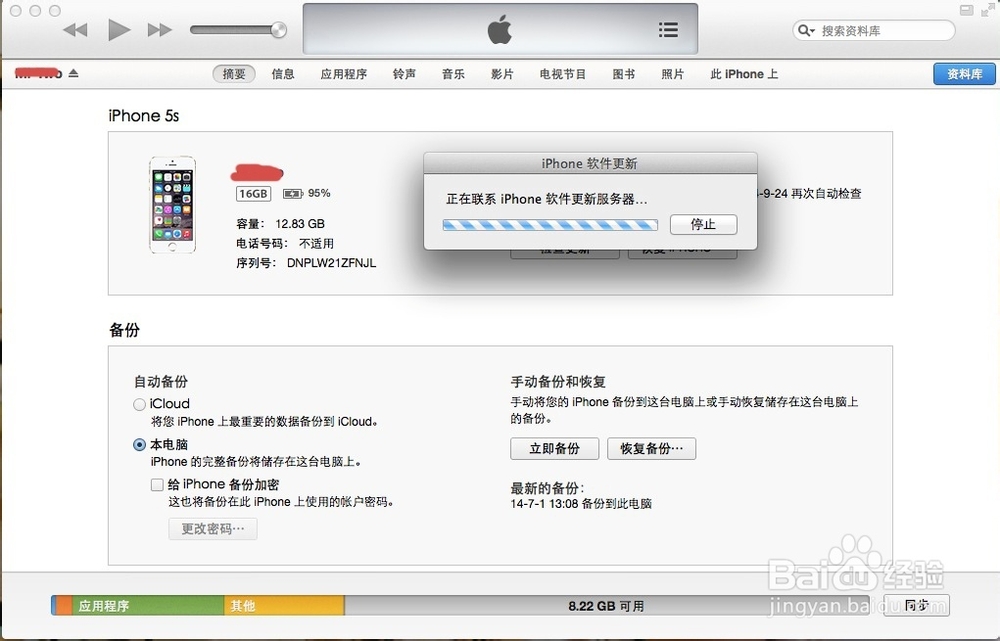Click the 电话号码 不适用 text
Screen dimensions: 1000x641
[284, 244]
